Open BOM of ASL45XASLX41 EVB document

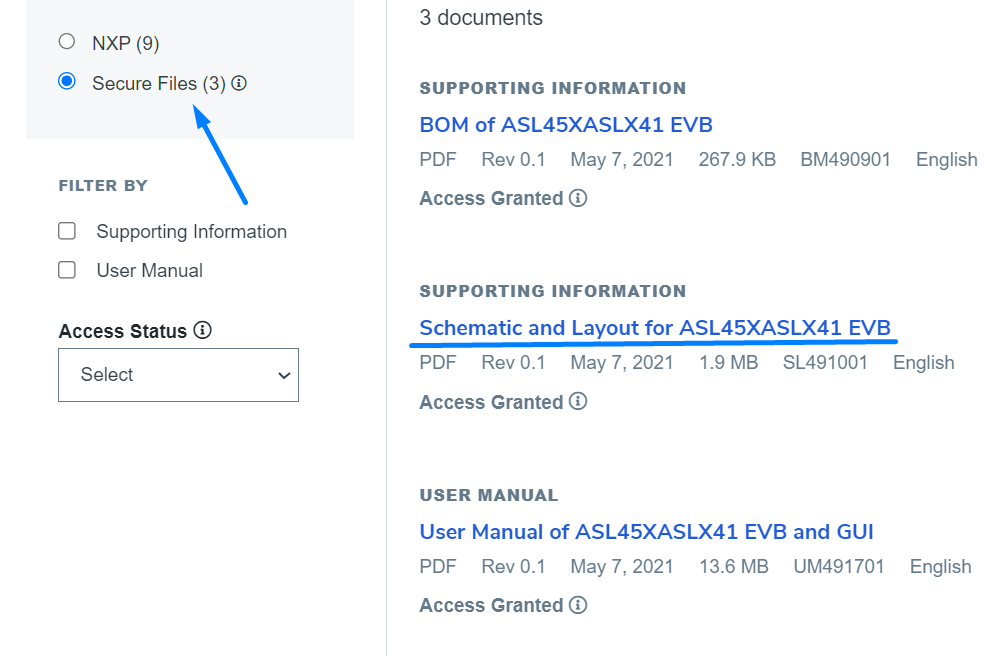click(x=565, y=124)
